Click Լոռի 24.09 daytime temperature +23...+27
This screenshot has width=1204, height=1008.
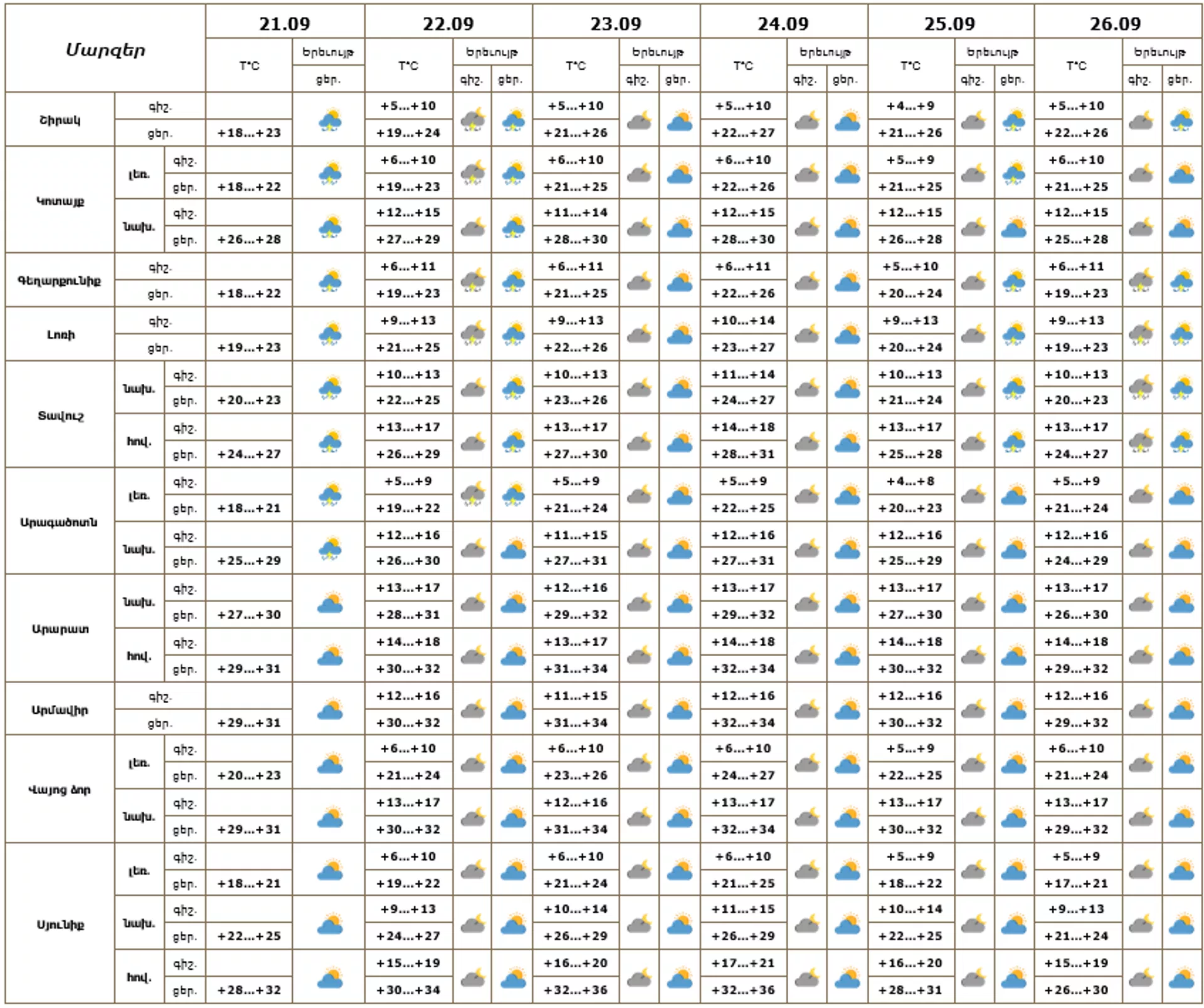click(743, 347)
